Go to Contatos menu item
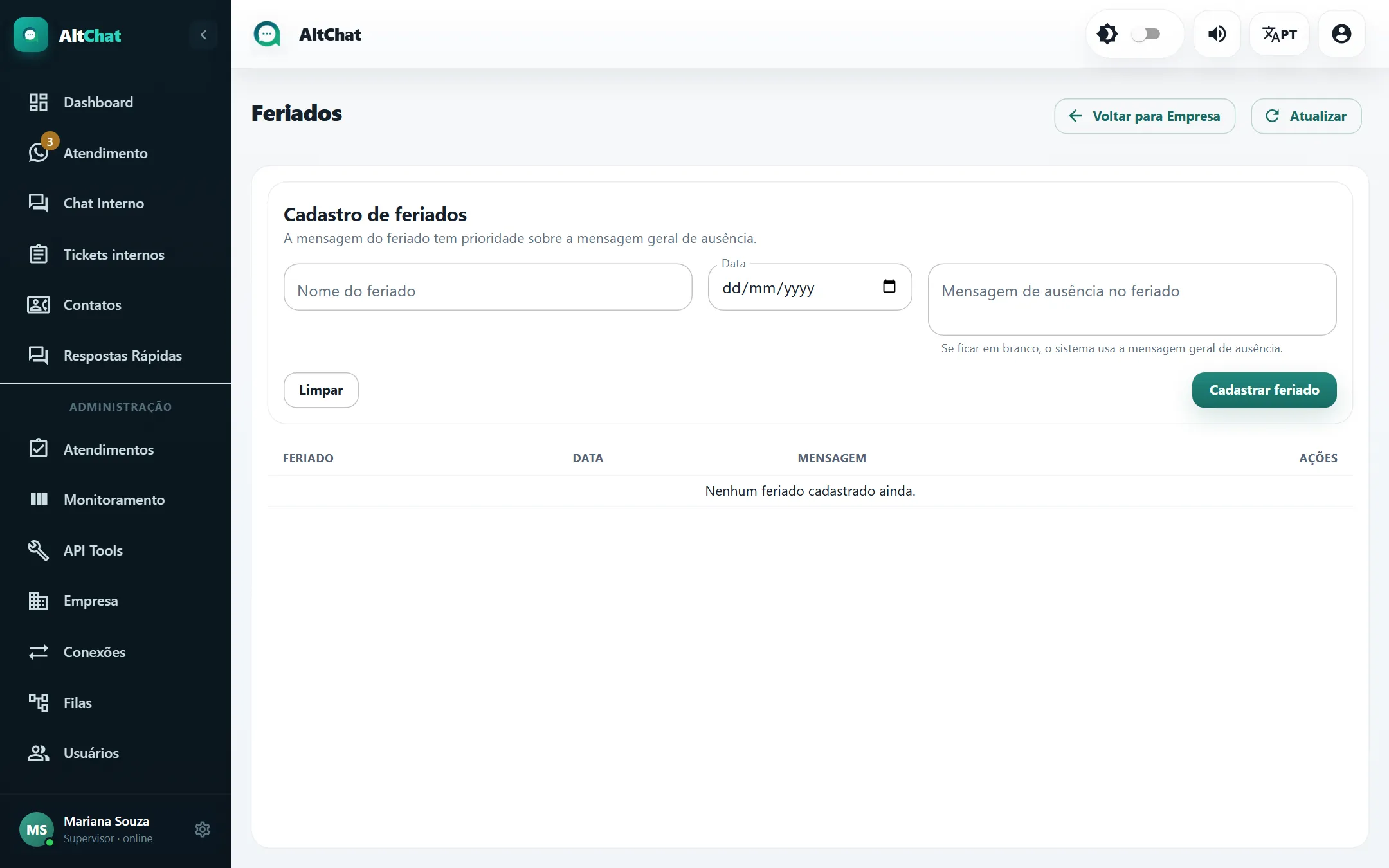The image size is (1389, 868). tap(116, 305)
